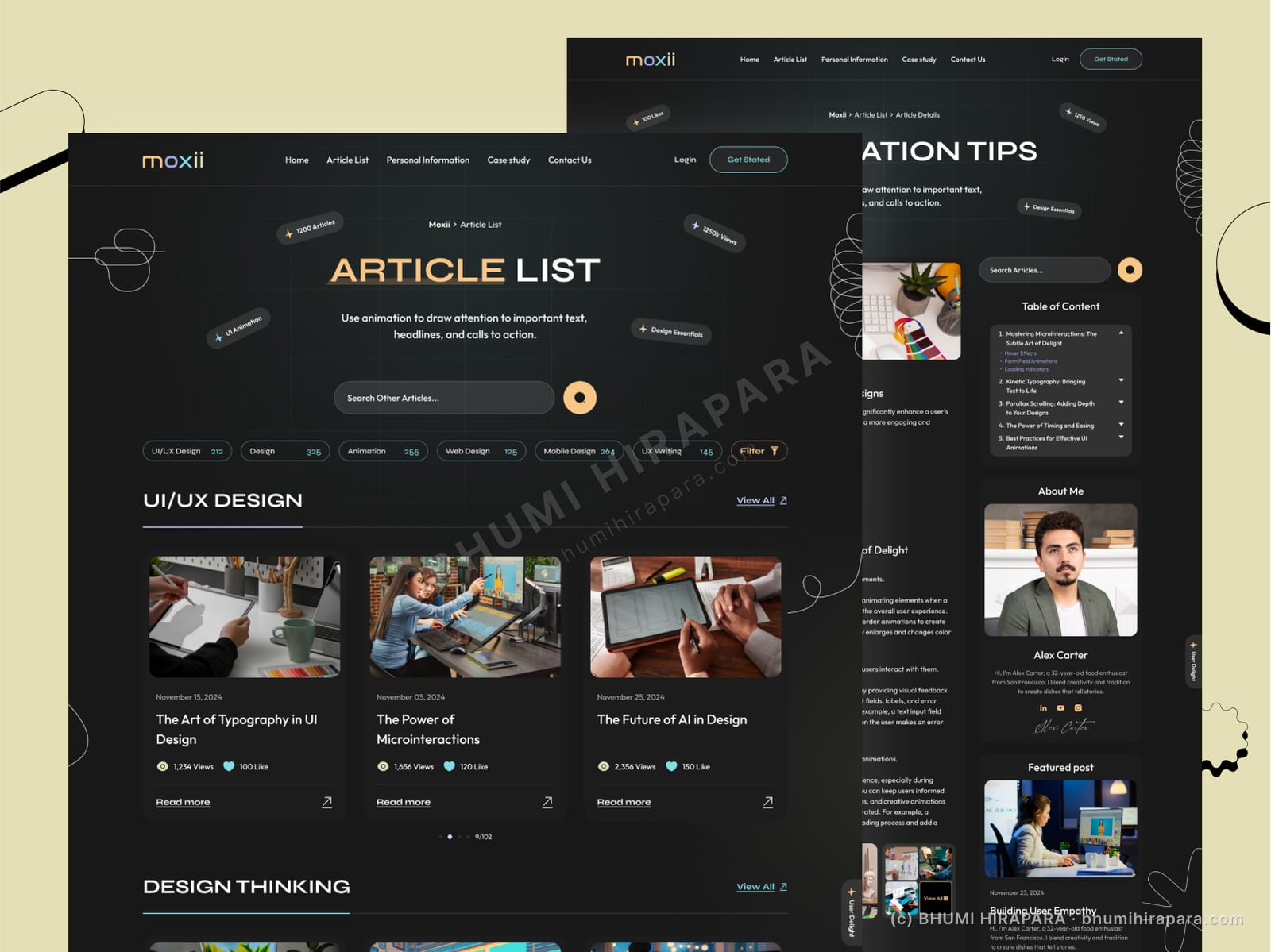Click the active carousel pagination dot near 9/102
The width and height of the screenshot is (1271, 952).
coord(450,837)
